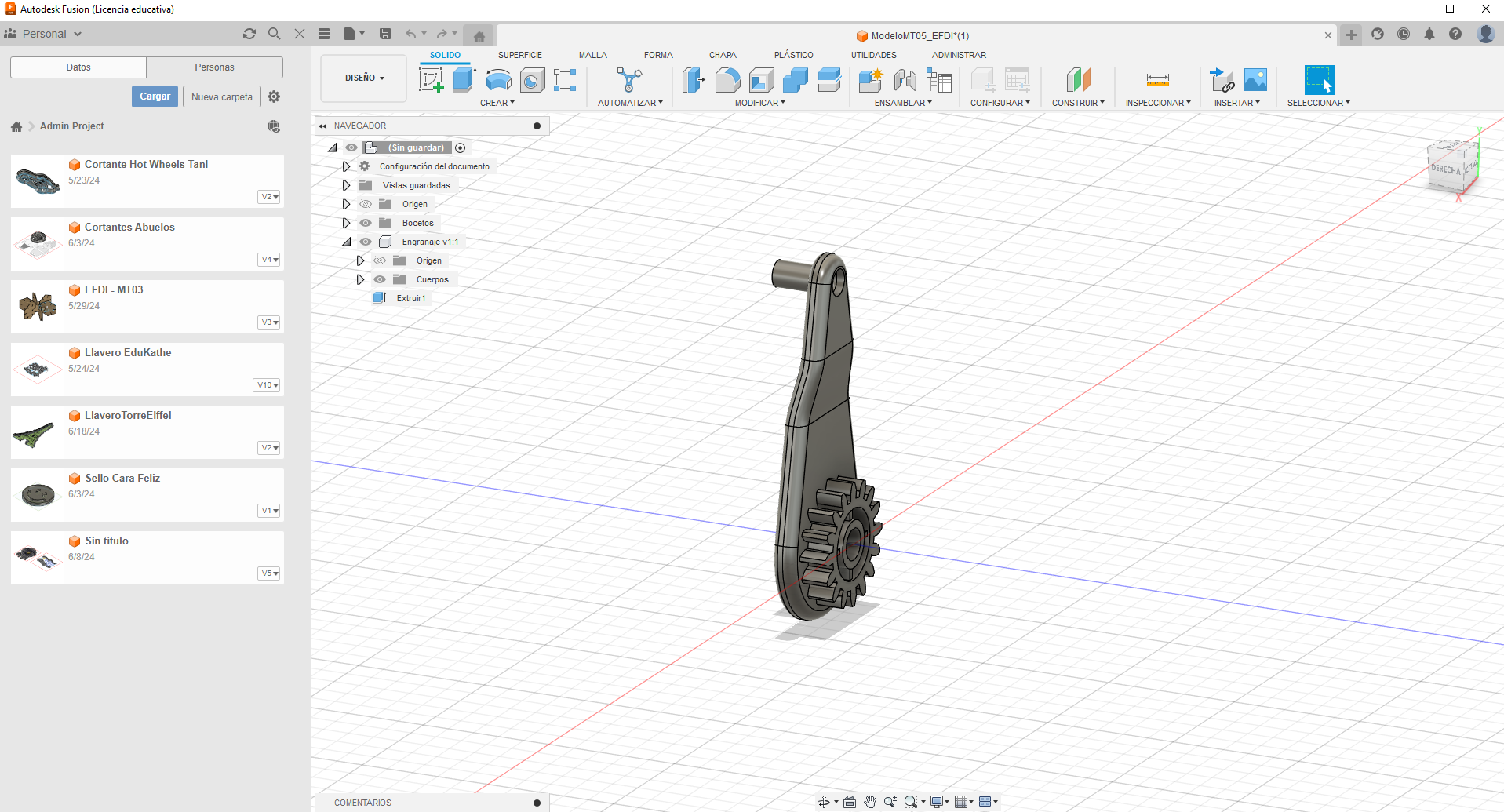Viewport: 1504px width, 812px height.
Task: Expand the Vistas guardadas node
Action: click(x=346, y=185)
